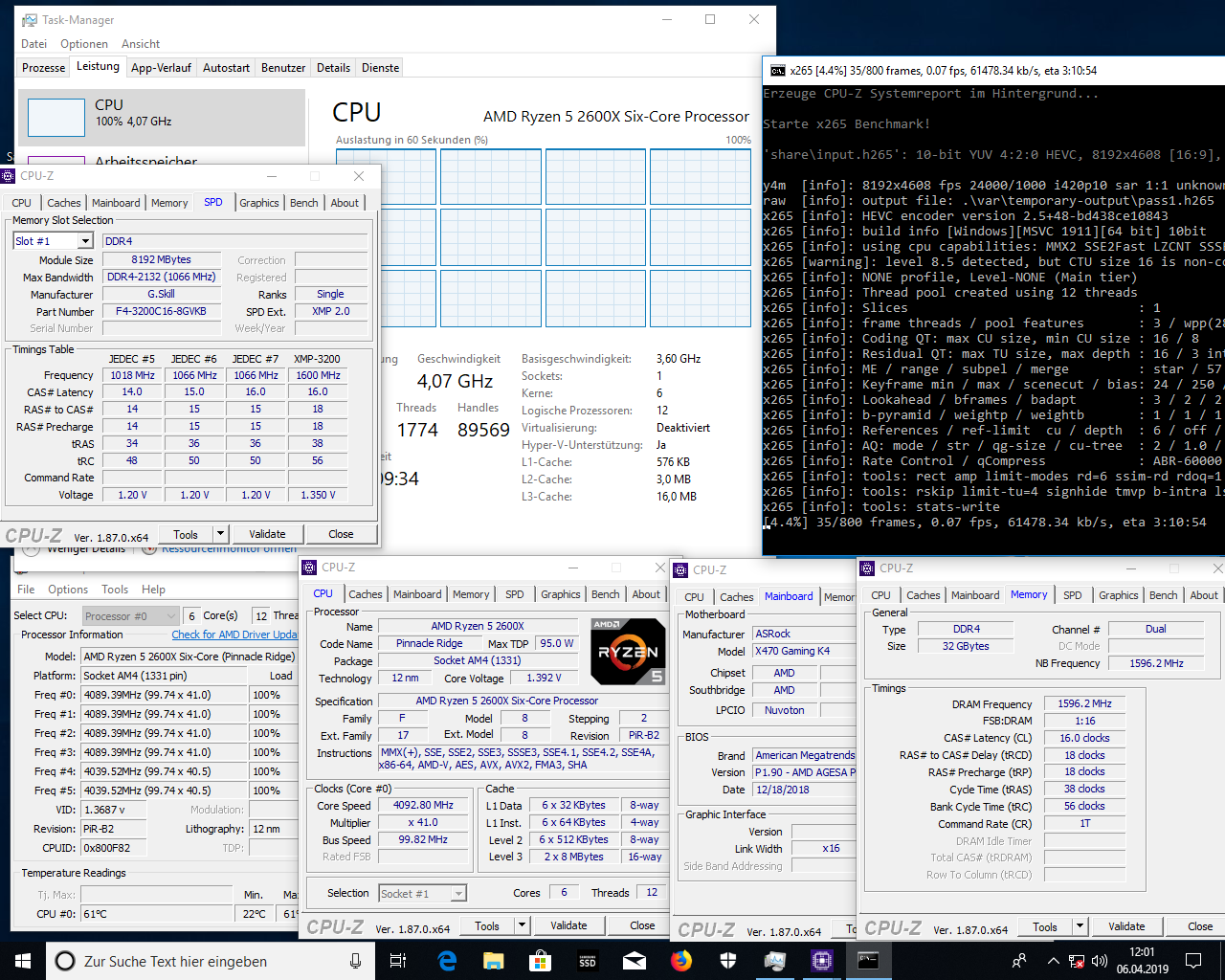Click the Ryzen 5 logo in the CPU-Z CPU window
The image size is (1225, 980).
point(628,651)
